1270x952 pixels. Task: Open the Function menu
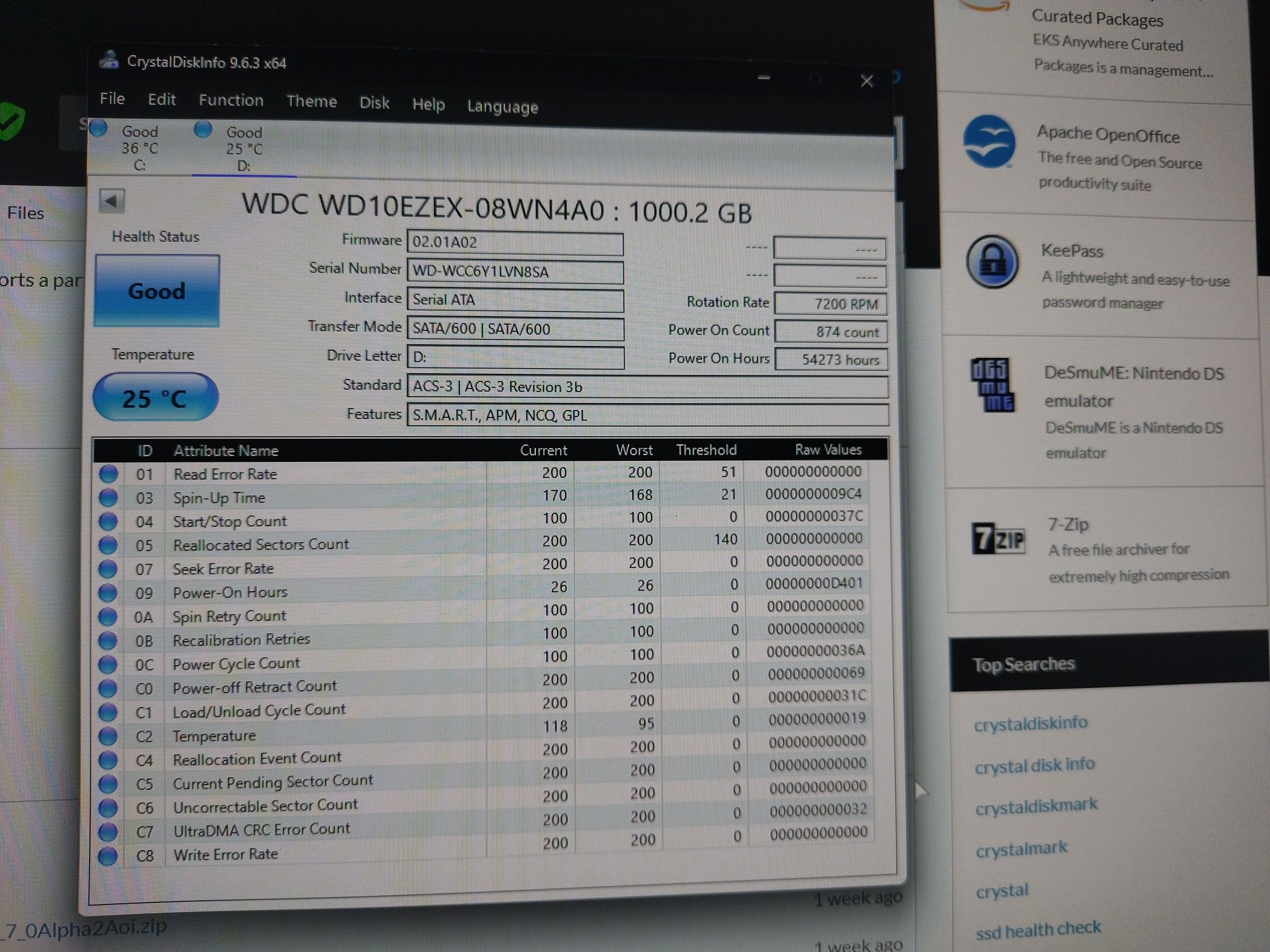(231, 100)
